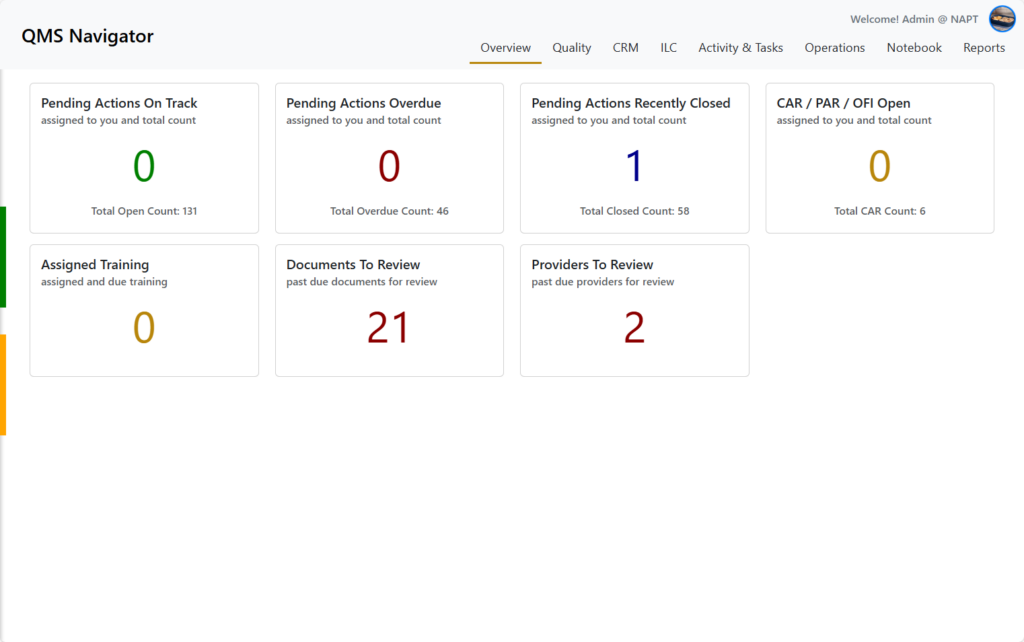Screen dimensions: 1024x642
Task: Navigate to the Reports menu
Action: (x=984, y=48)
